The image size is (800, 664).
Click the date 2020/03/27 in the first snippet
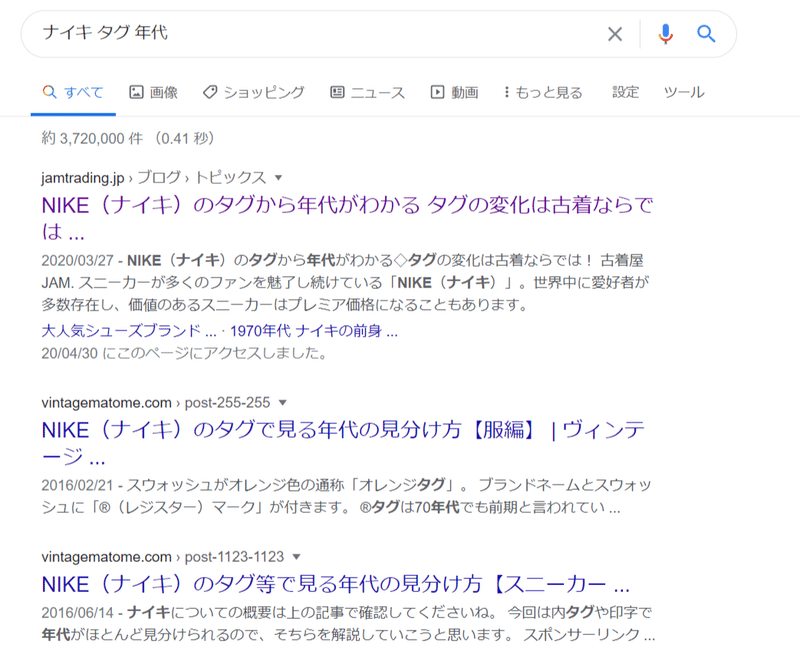pyautogui.click(x=77, y=260)
